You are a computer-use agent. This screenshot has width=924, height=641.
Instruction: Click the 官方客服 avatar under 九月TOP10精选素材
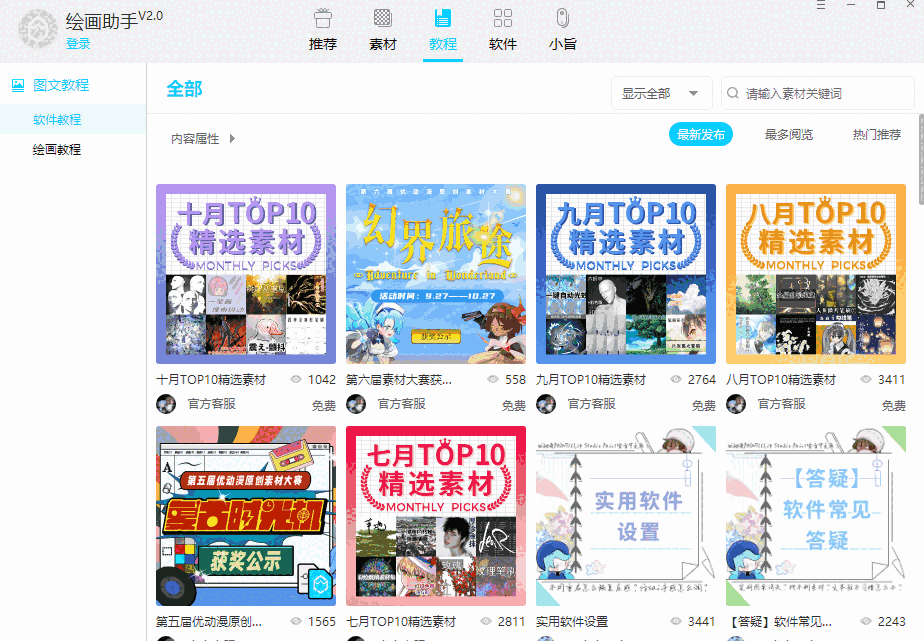coord(546,404)
